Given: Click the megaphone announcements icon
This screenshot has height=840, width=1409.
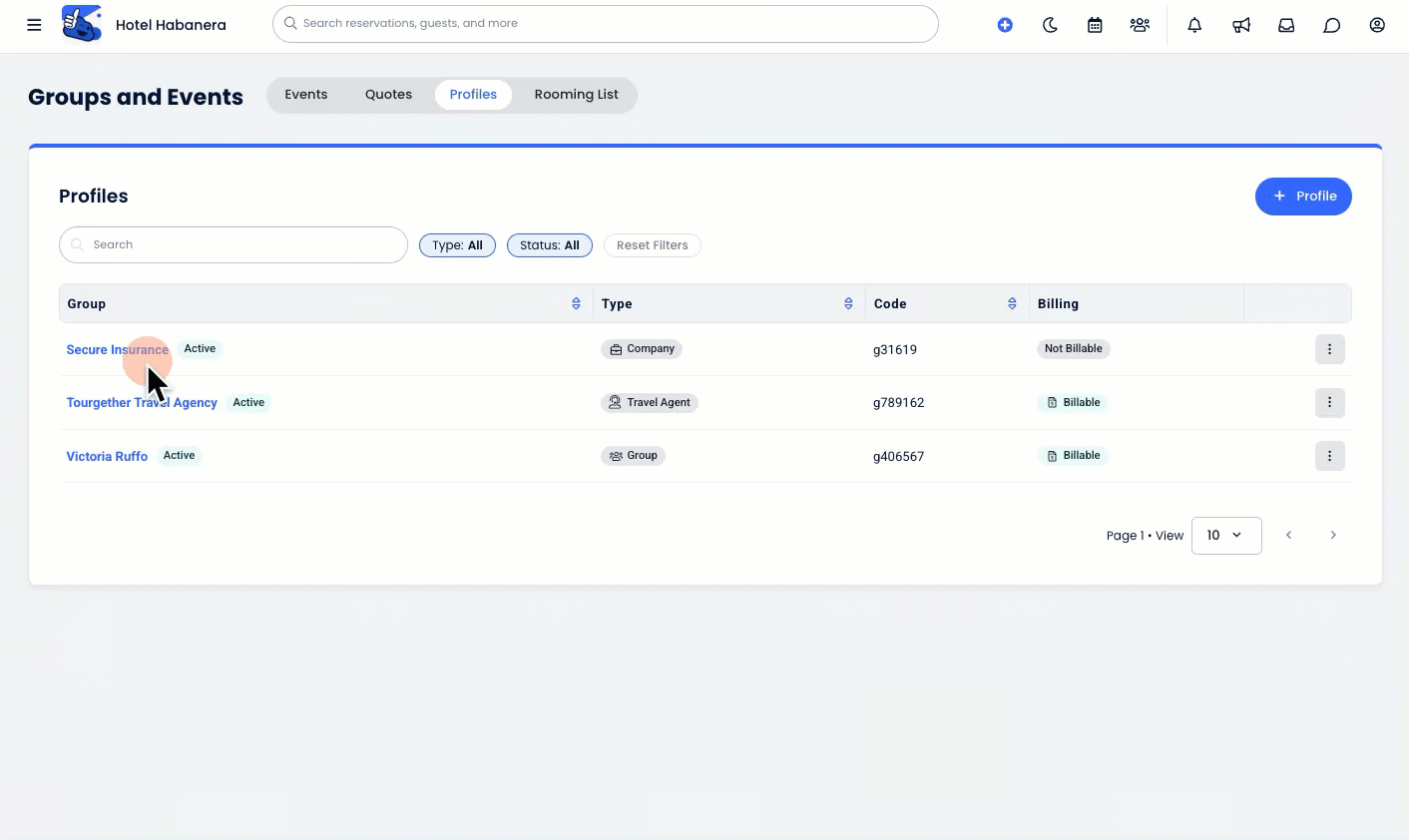Looking at the screenshot, I should click(x=1241, y=25).
